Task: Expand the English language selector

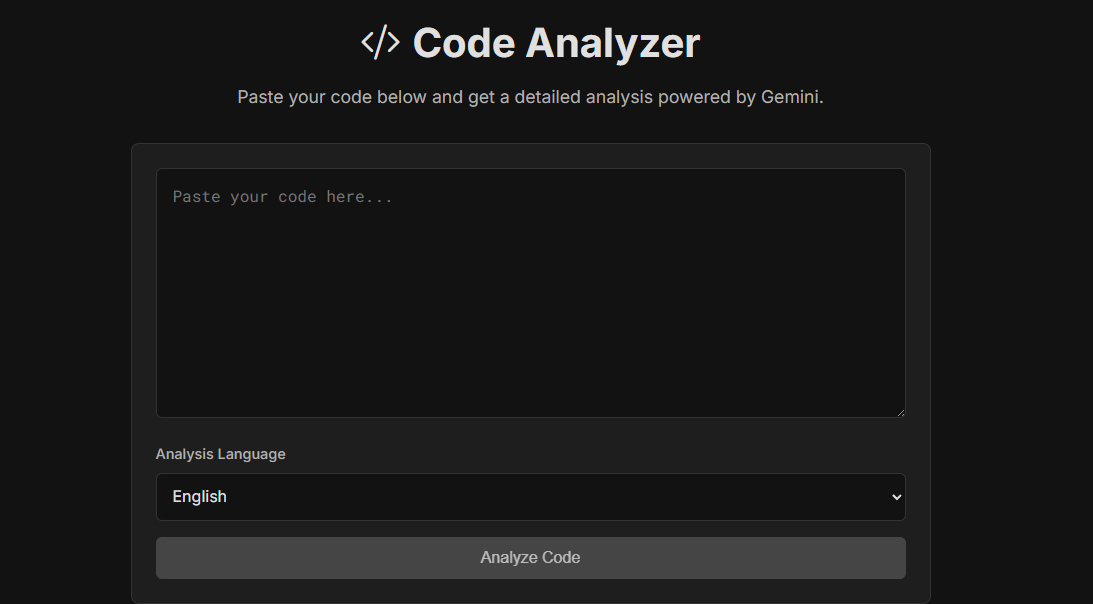Action: pyautogui.click(x=530, y=497)
